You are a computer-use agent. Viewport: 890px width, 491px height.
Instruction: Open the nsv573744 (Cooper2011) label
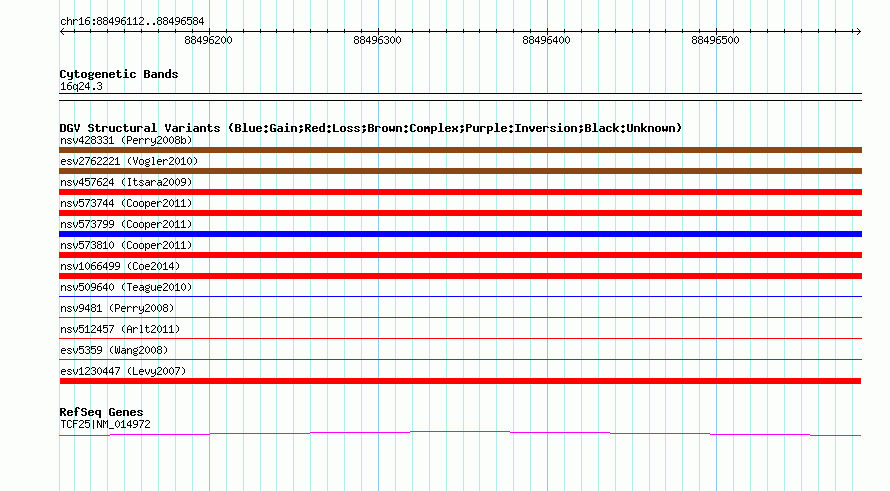tap(126, 203)
